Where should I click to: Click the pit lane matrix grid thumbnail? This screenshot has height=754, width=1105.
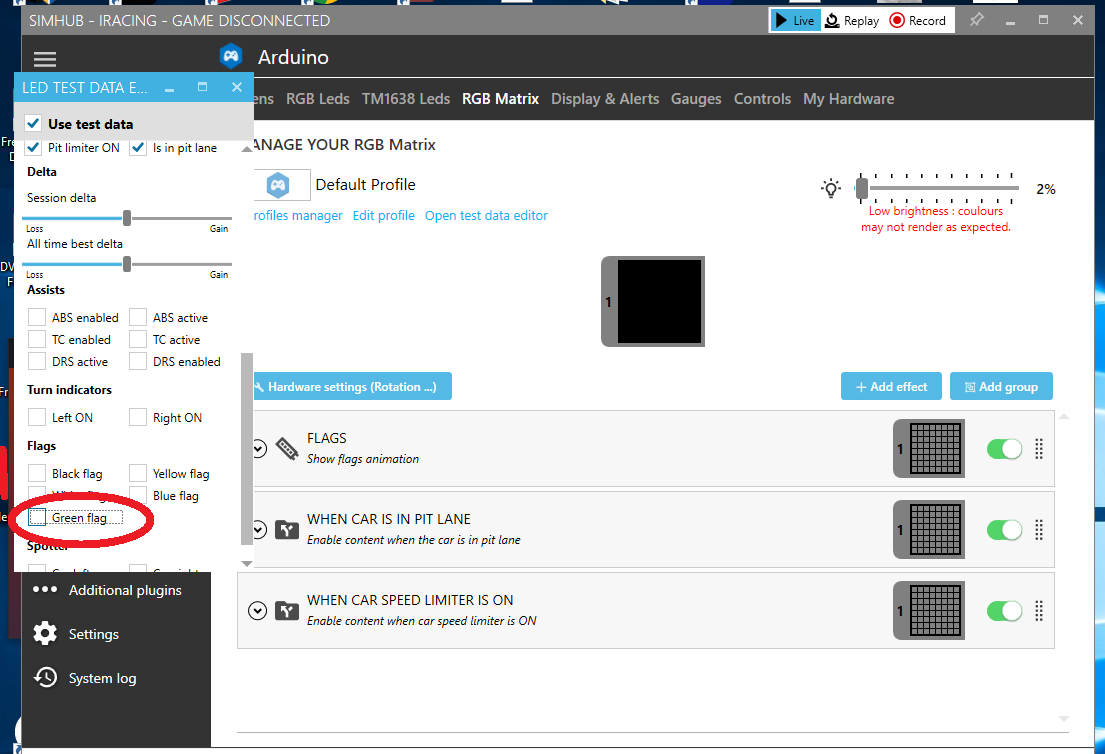tap(936, 529)
